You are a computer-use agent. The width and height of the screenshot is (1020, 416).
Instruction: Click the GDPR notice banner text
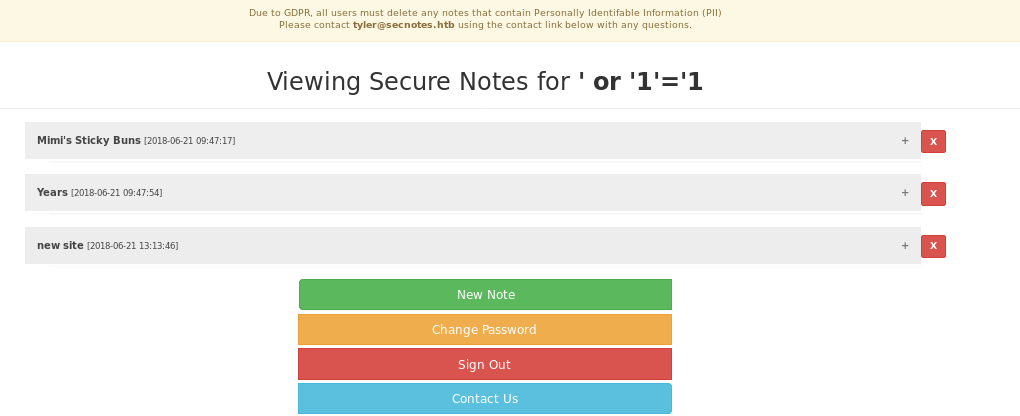point(485,14)
